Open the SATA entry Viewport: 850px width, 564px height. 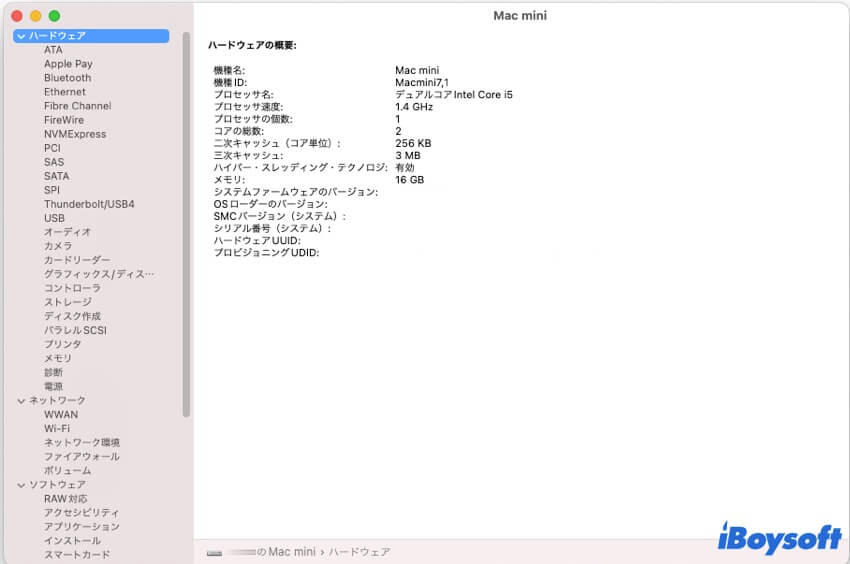click(x=57, y=176)
